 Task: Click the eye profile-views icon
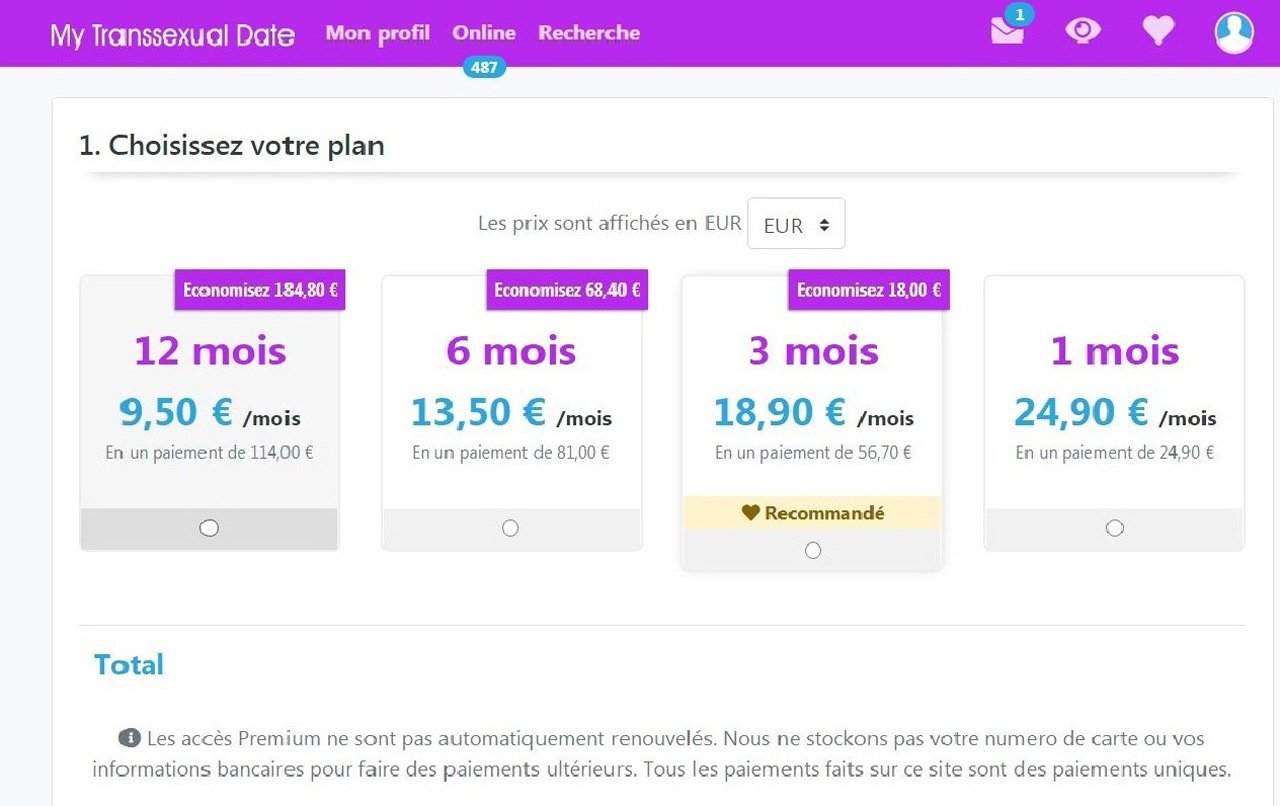click(x=1082, y=32)
